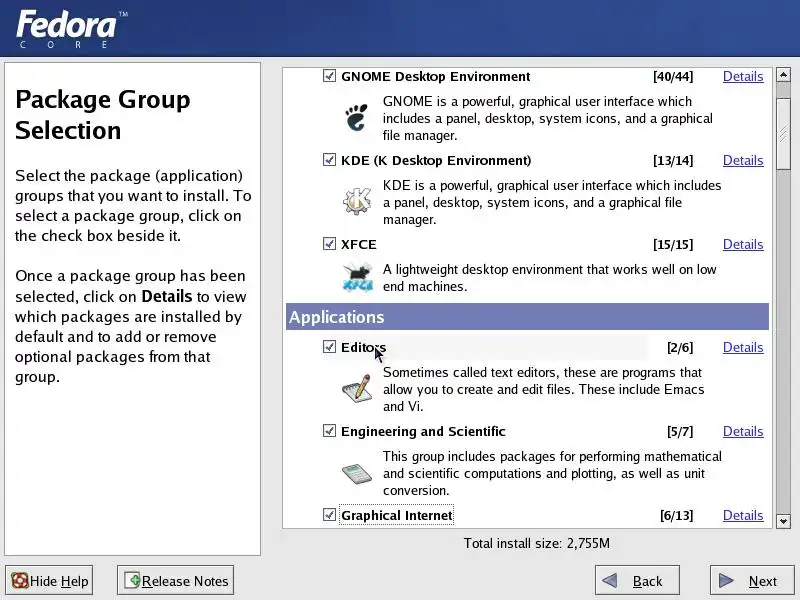
Task: Click the XFCE lightweight desktop description
Action: coord(549,278)
